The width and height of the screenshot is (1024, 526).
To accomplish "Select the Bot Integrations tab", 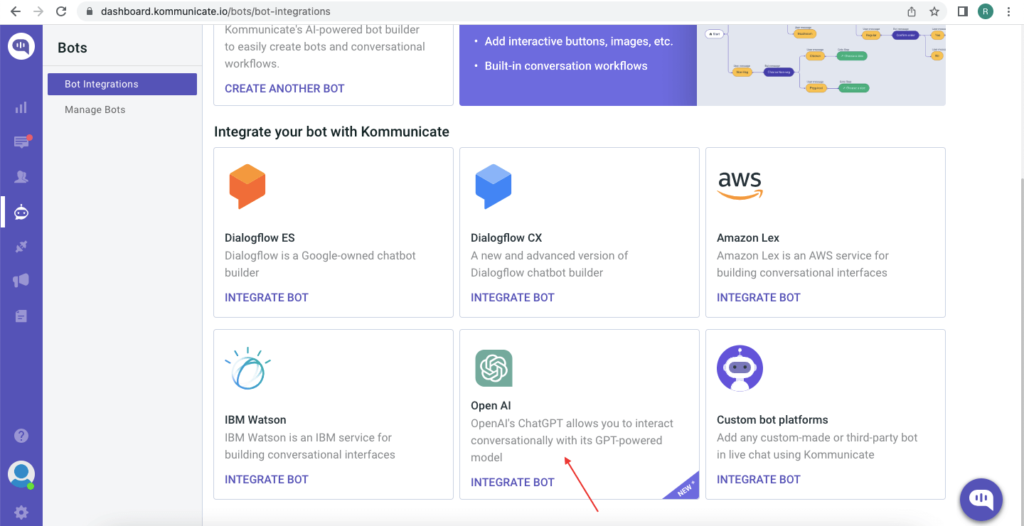I will click(121, 84).
